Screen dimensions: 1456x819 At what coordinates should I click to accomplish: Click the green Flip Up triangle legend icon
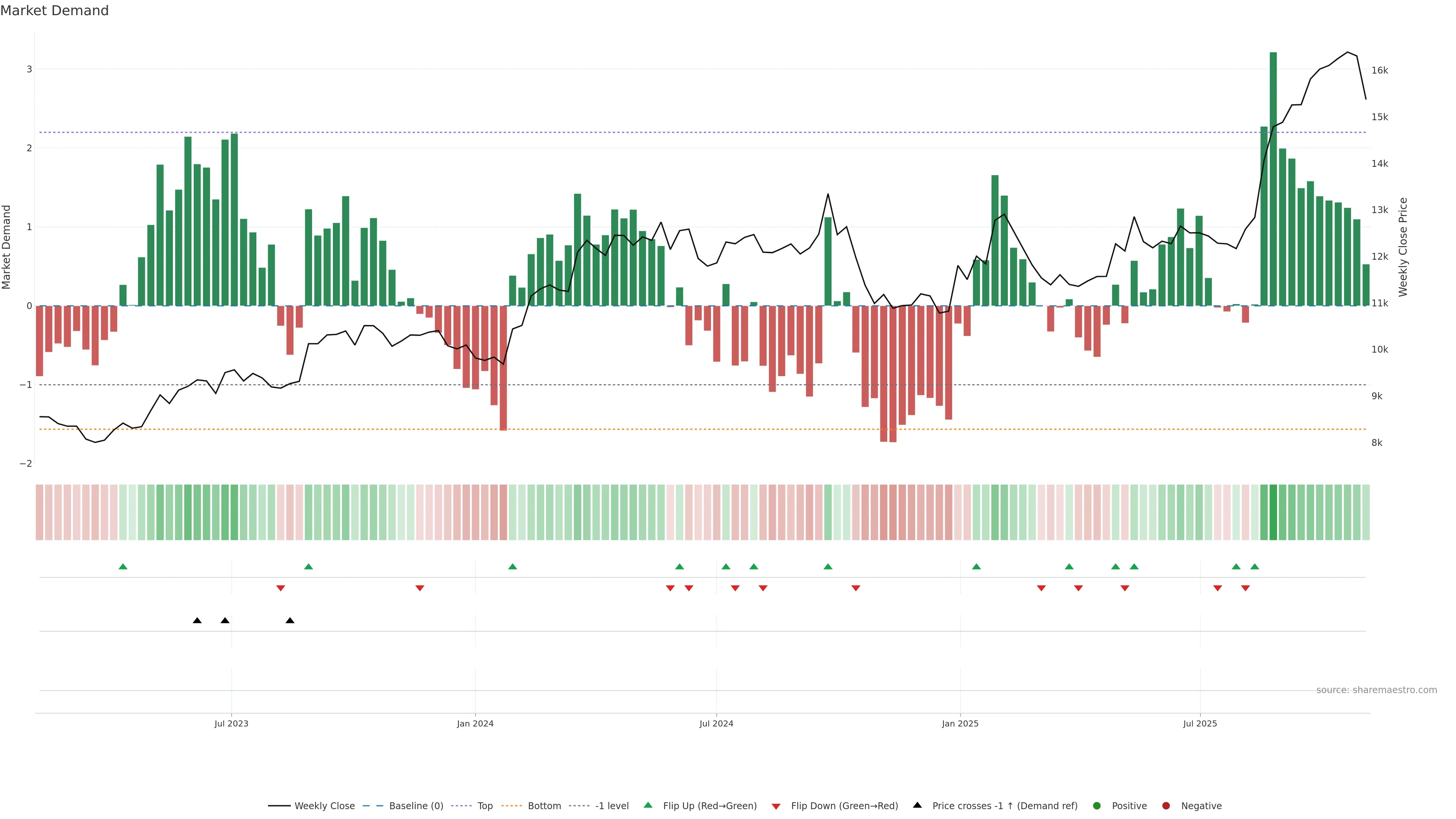648,805
